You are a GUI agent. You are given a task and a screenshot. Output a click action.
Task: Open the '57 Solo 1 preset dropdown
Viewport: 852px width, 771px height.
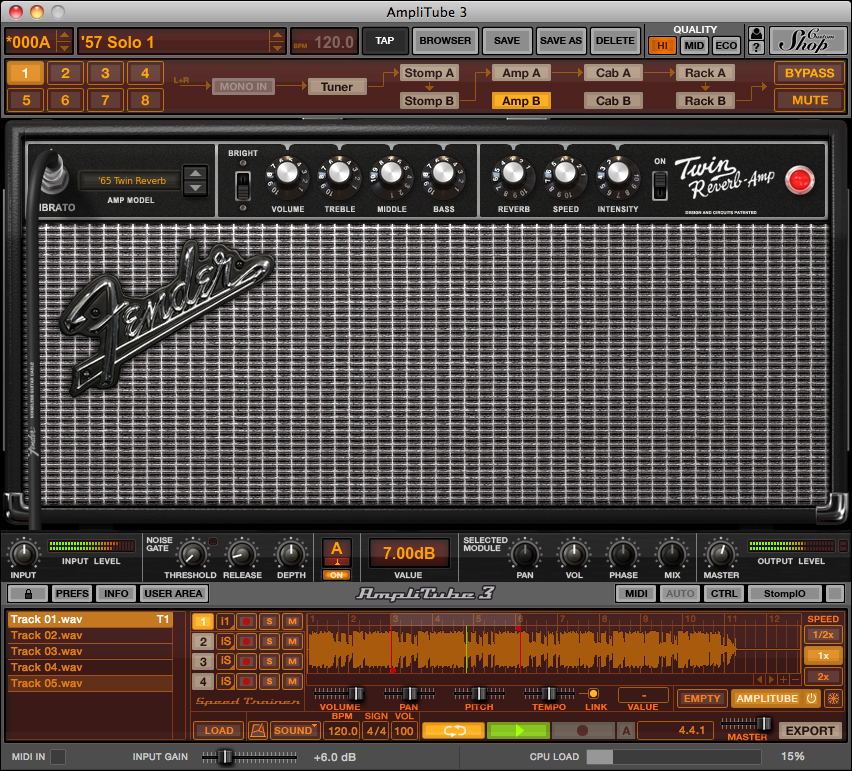[277, 42]
